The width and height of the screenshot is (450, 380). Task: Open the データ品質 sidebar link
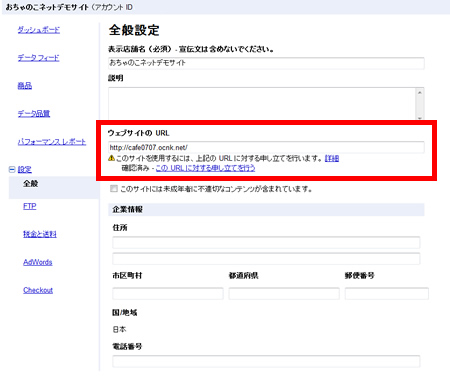(x=34, y=114)
